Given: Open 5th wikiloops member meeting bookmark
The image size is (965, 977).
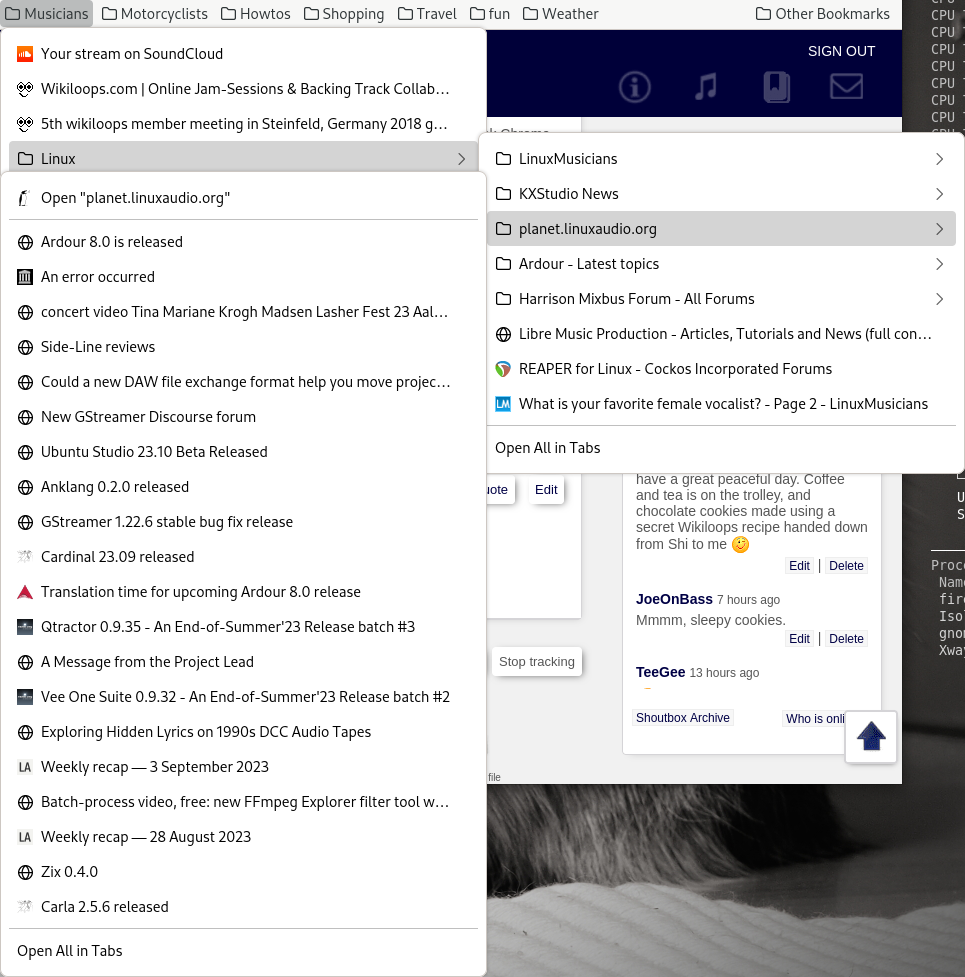Looking at the screenshot, I should tap(244, 124).
